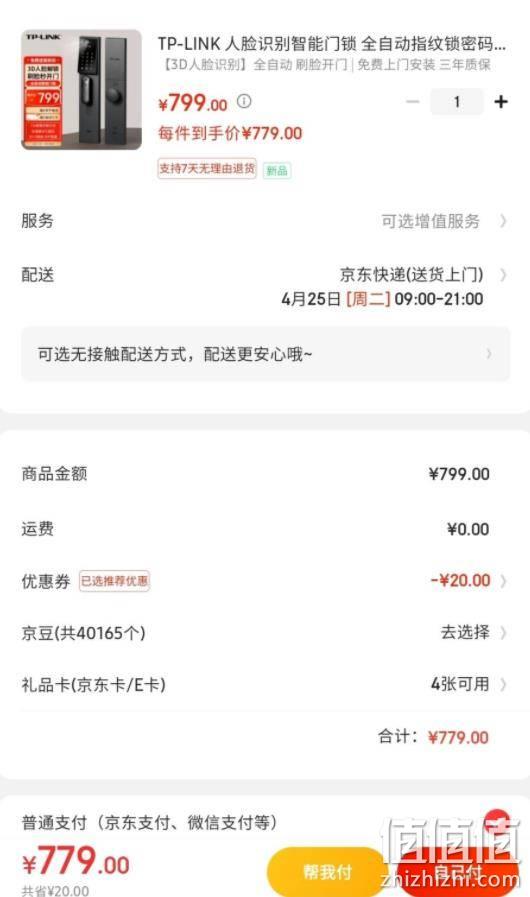
Task: Click the quantity input field showing 1
Action: click(457, 102)
